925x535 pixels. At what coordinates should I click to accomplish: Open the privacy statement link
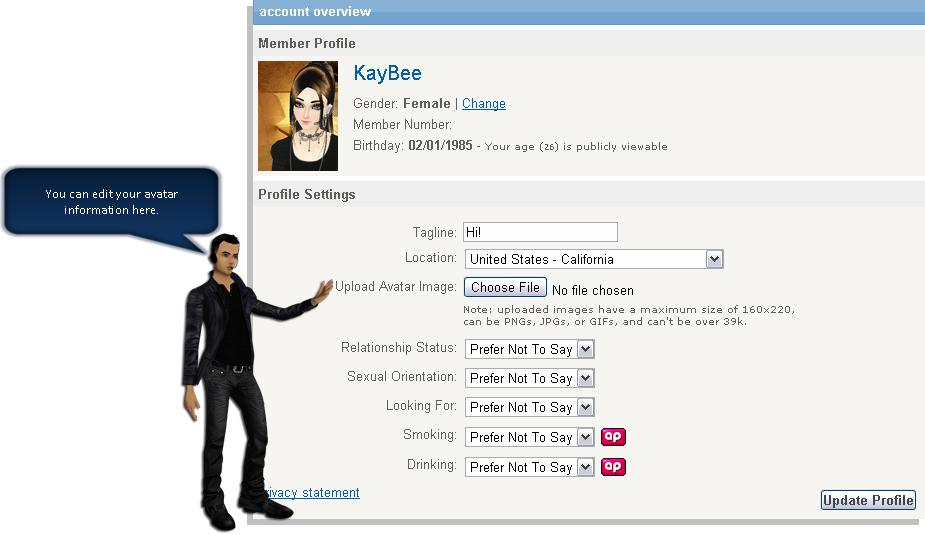pyautogui.click(x=311, y=493)
